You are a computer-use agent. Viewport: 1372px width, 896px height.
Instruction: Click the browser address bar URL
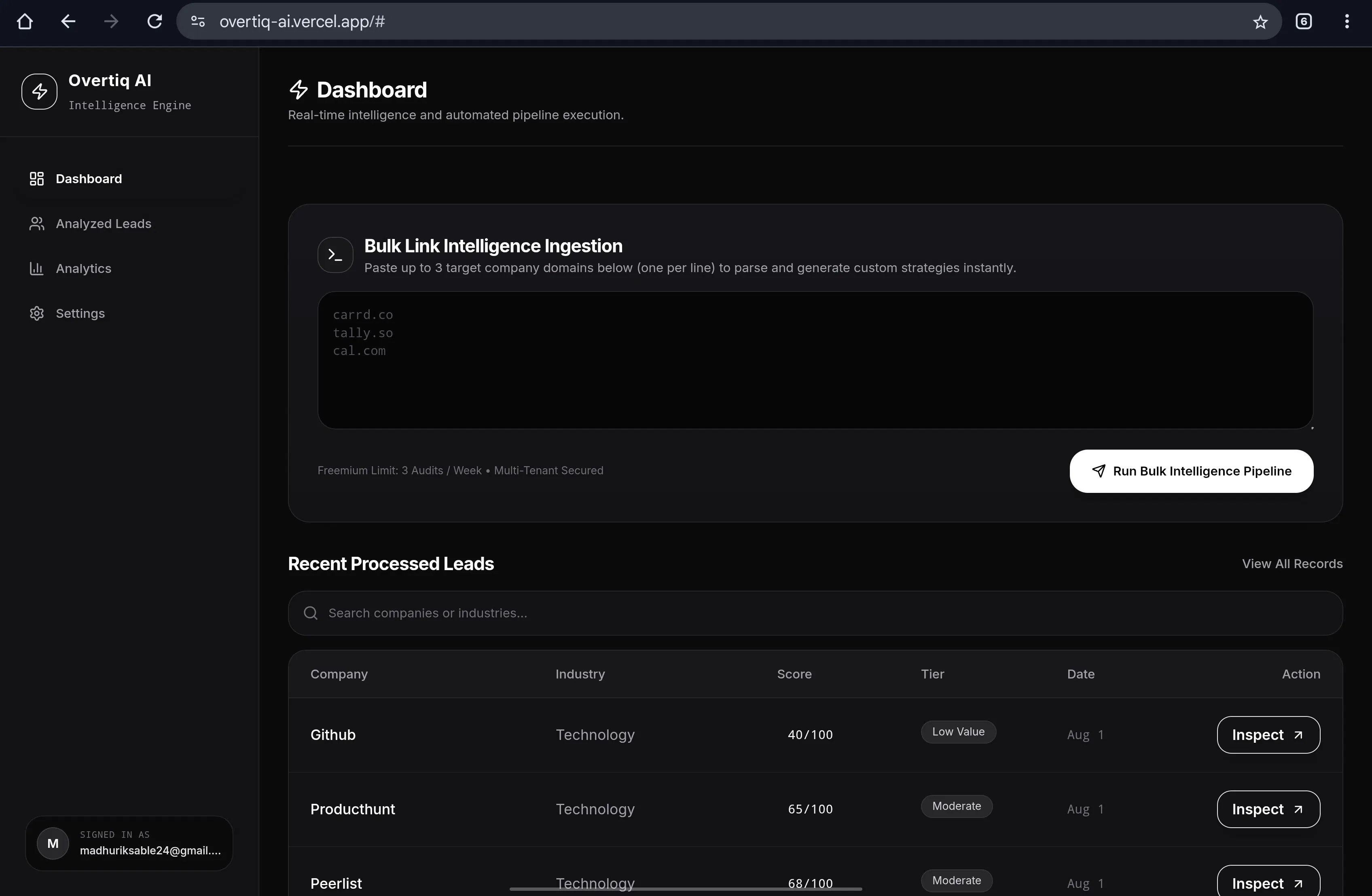302,21
